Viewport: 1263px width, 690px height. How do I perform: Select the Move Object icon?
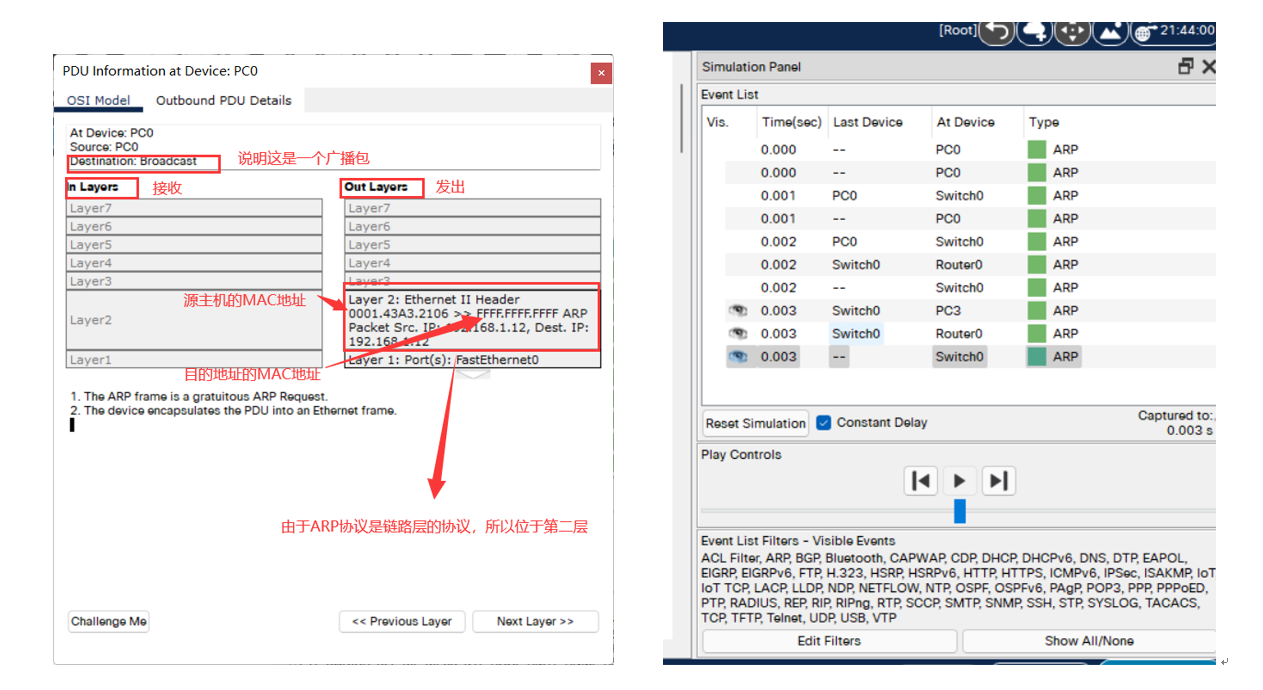1072,32
